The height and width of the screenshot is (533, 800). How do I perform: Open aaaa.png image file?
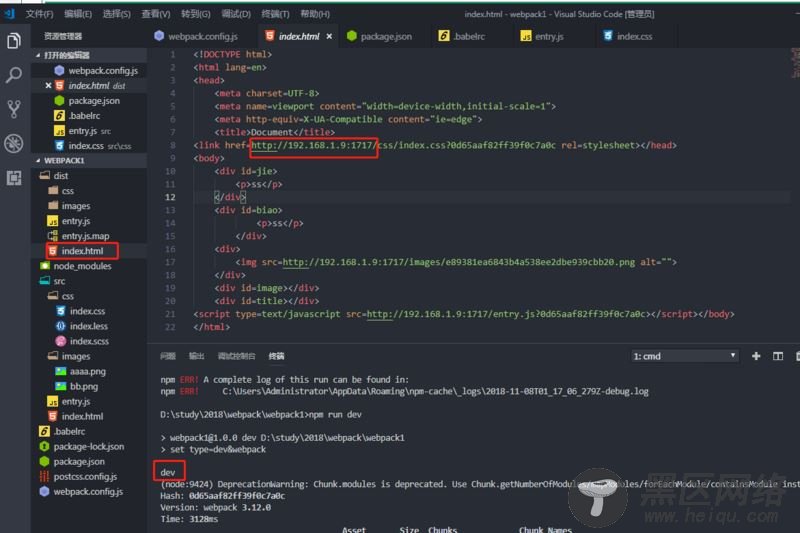[87, 371]
